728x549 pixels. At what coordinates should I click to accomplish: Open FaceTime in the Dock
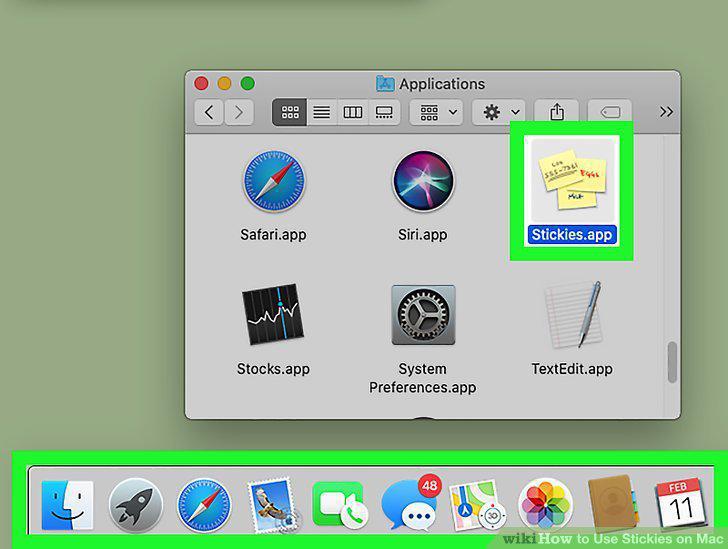340,506
